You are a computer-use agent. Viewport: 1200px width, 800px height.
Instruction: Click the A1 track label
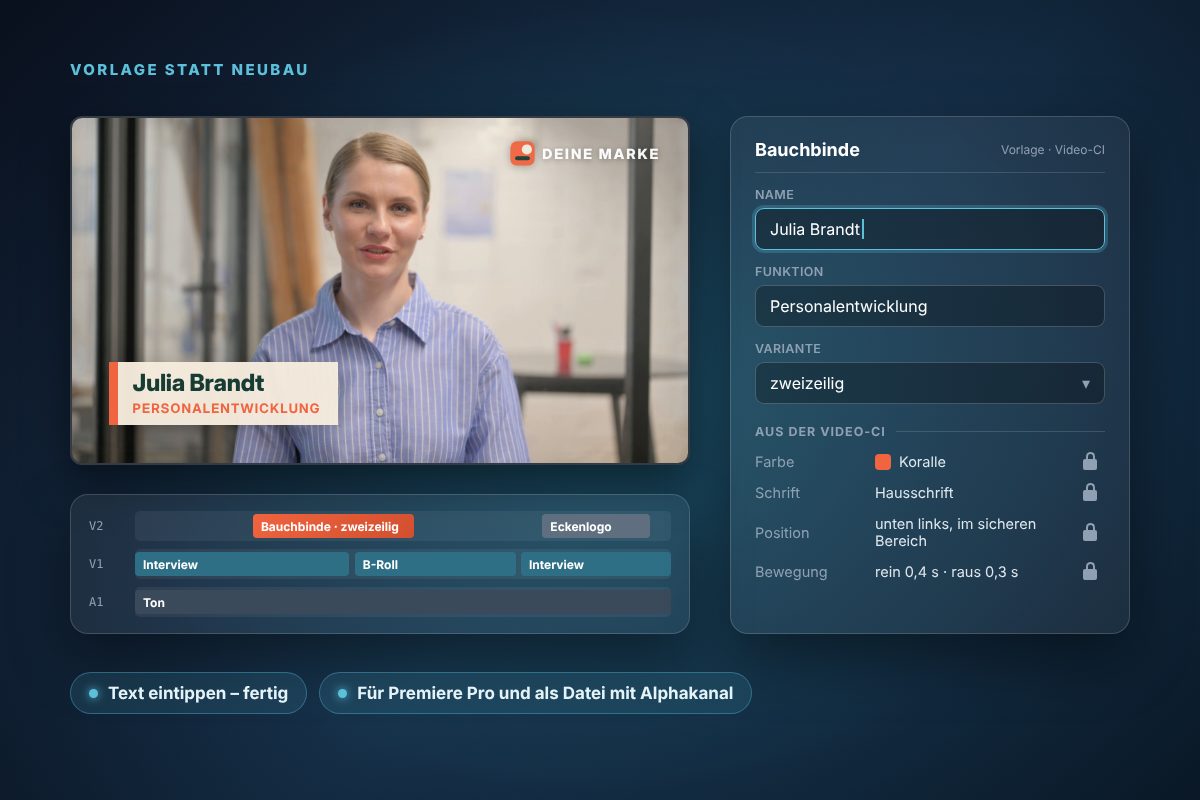coord(96,602)
